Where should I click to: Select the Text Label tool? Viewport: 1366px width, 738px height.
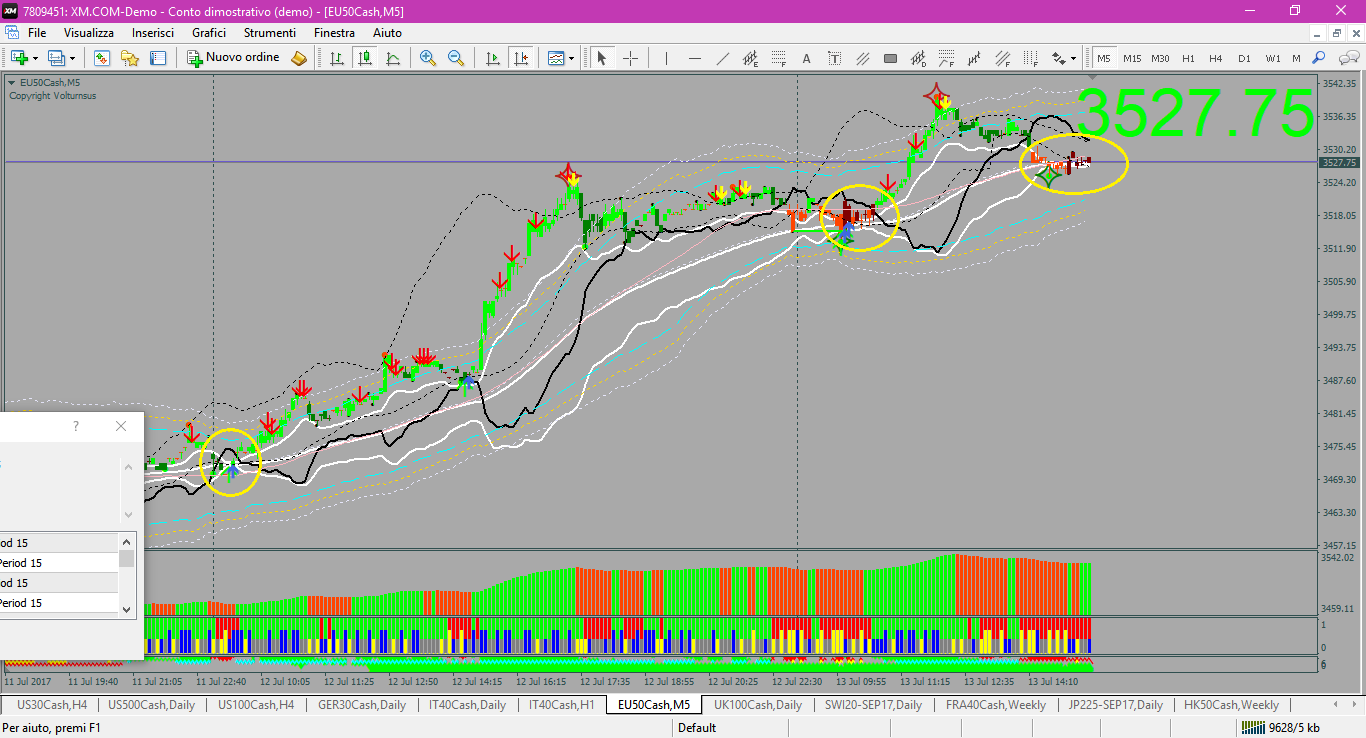[x=835, y=58]
